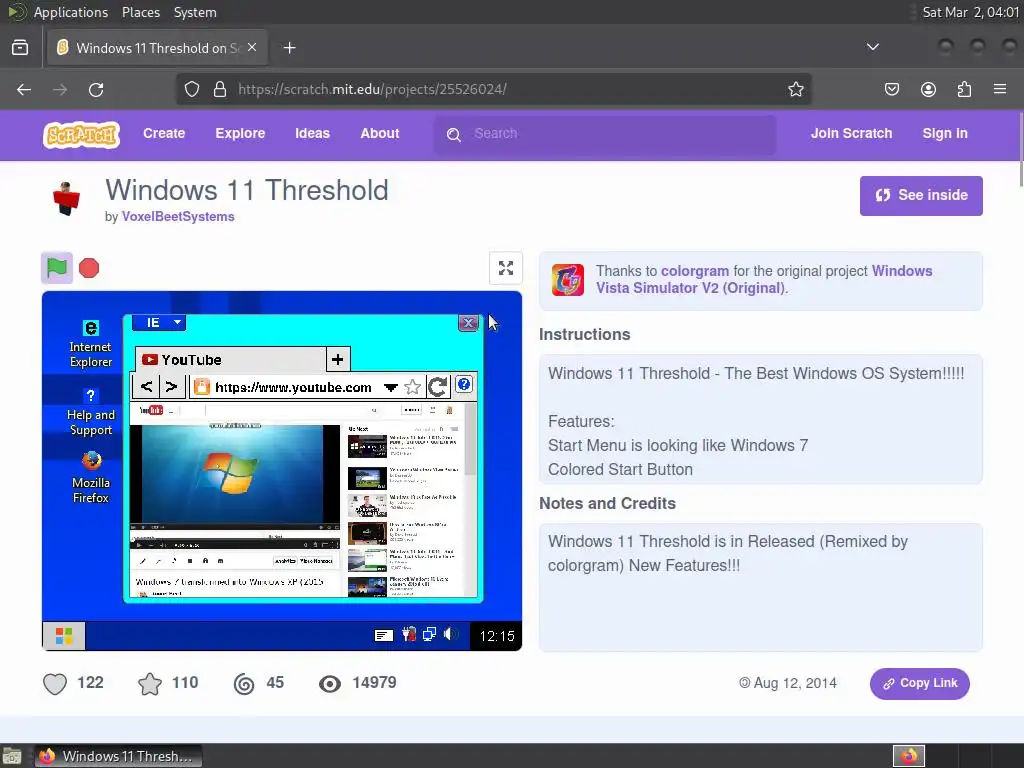Stop the project with the red stop sign
Viewport: 1024px width, 768px height.
point(89,268)
